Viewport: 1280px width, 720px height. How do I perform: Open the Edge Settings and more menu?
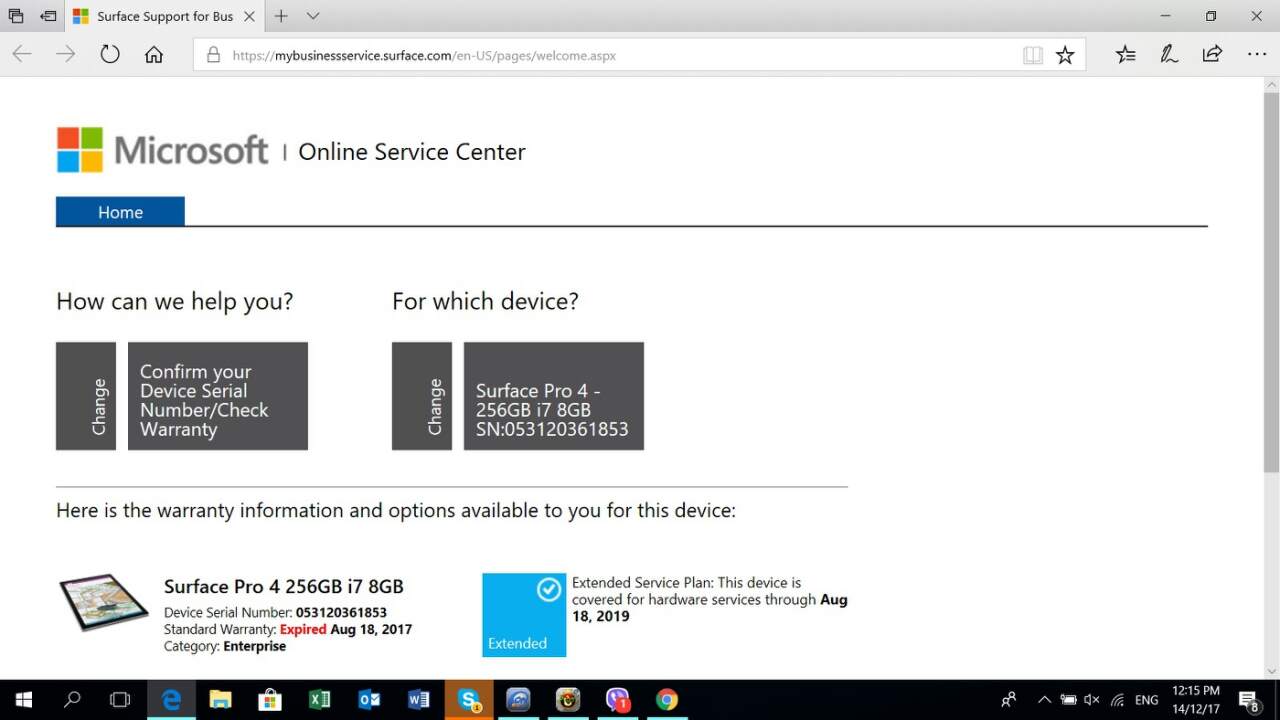1256,54
